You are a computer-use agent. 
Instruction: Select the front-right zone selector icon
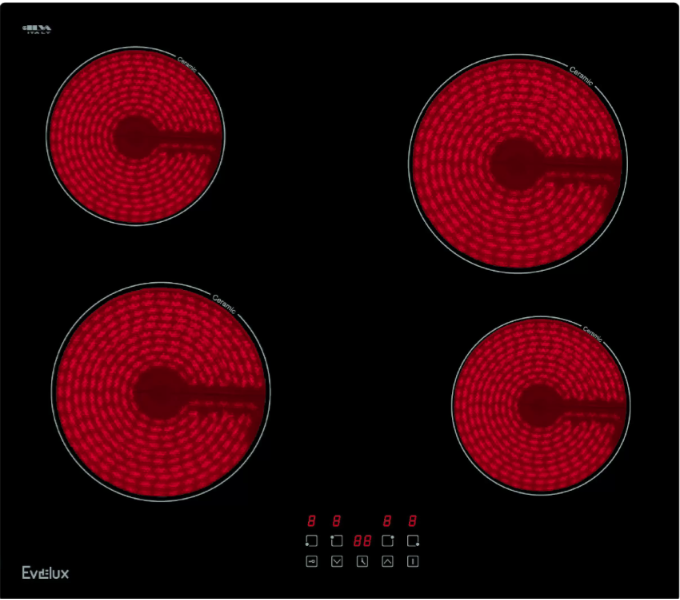pos(413,541)
